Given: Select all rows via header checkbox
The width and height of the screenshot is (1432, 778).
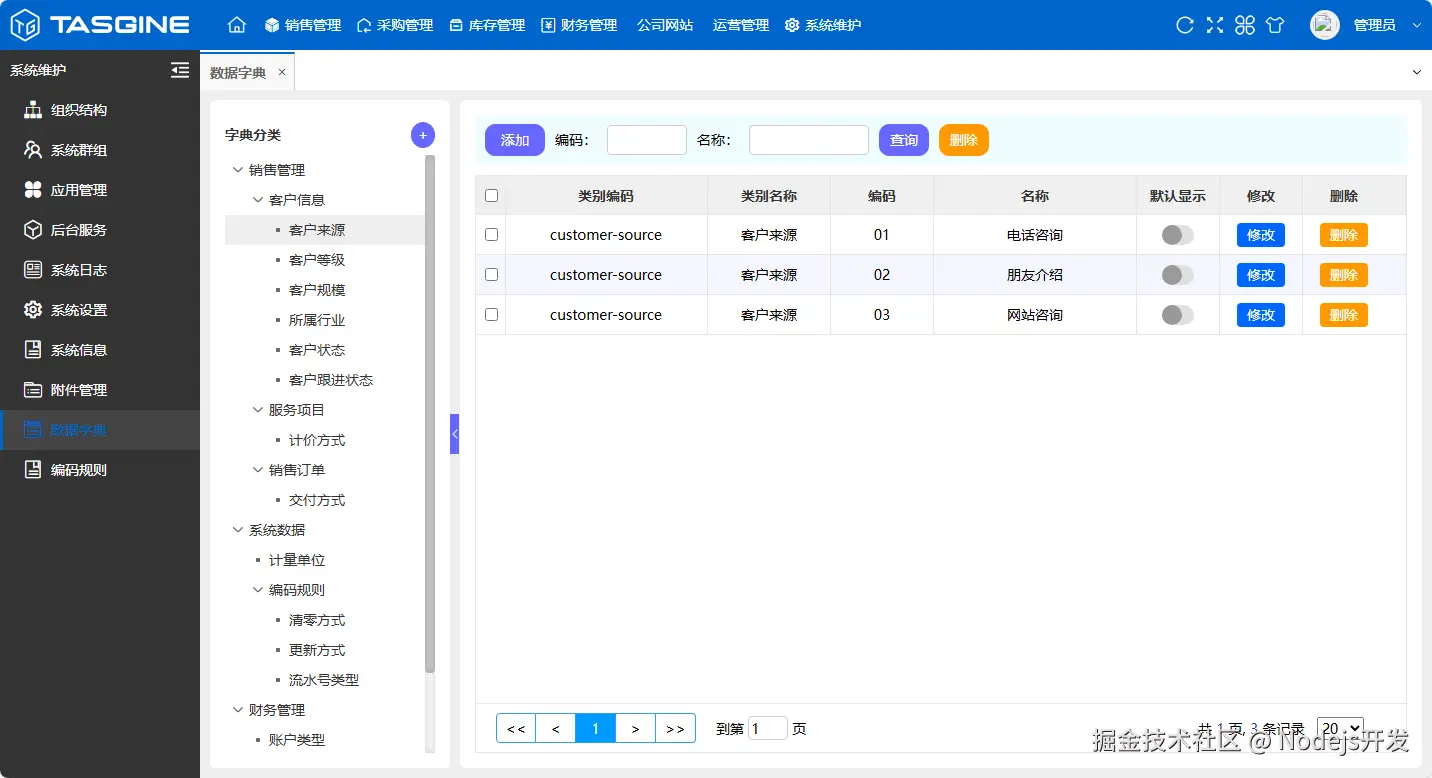Looking at the screenshot, I should 491,196.
